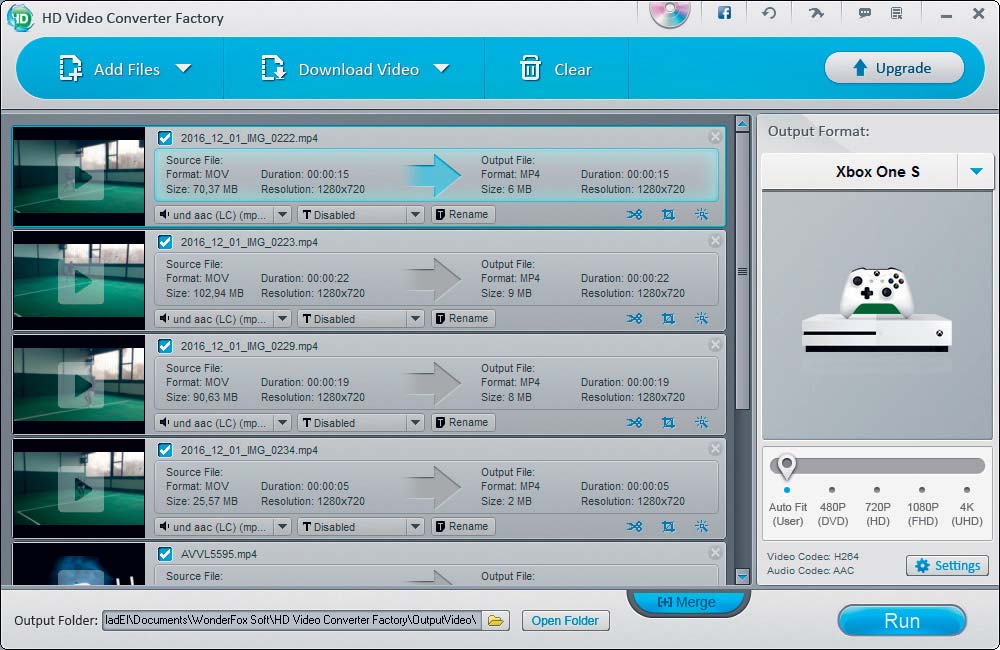Clip the 2016_12_01_IMG_0223.mp4 video with scissors icon
The height and width of the screenshot is (650, 1000).
pyautogui.click(x=634, y=318)
